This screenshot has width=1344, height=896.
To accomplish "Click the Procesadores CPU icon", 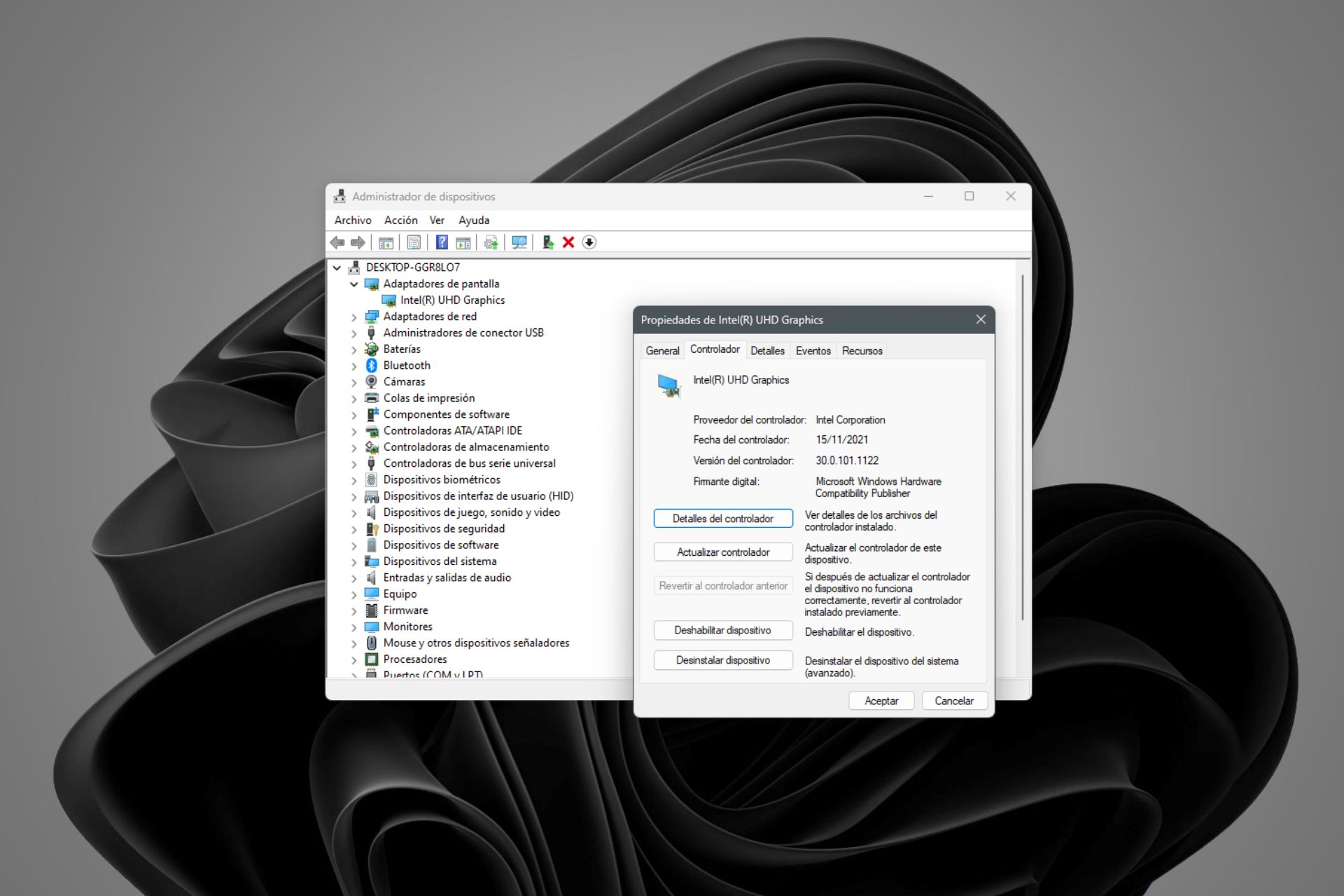I will (372, 659).
